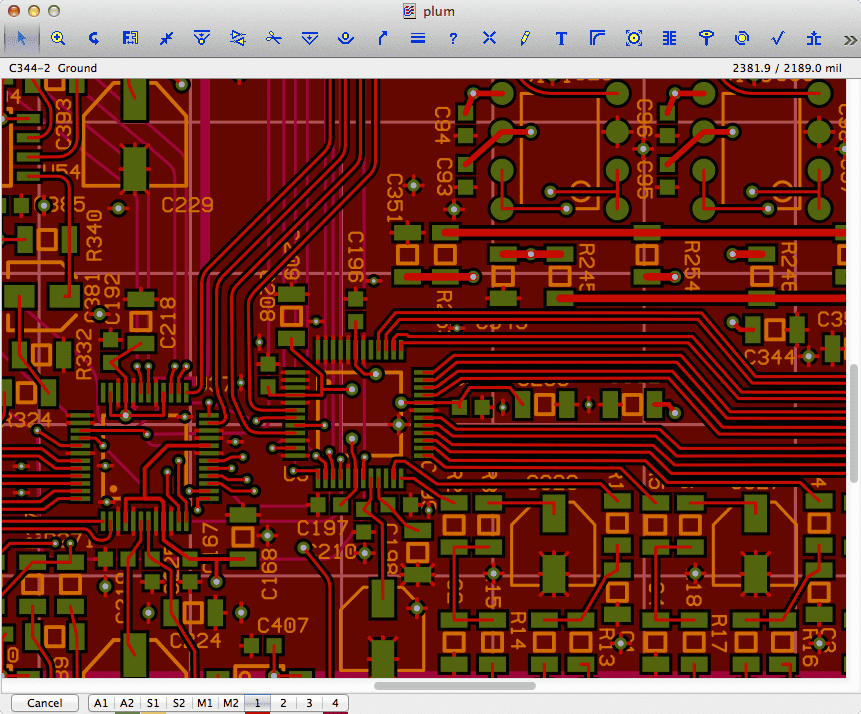Click the R254 component label
This screenshot has height=714, width=861.
coord(691,266)
